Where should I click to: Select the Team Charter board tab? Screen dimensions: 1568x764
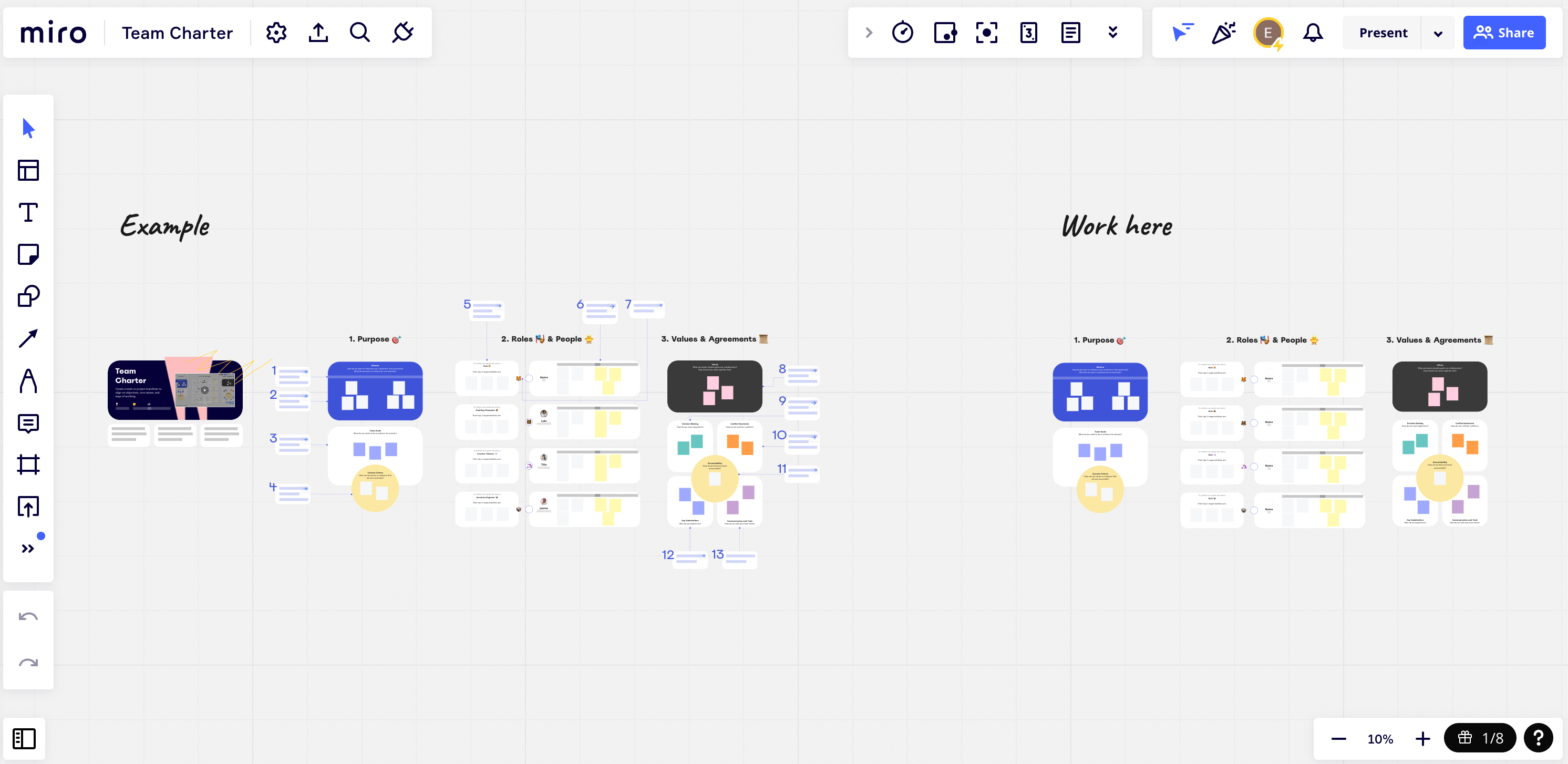177,32
